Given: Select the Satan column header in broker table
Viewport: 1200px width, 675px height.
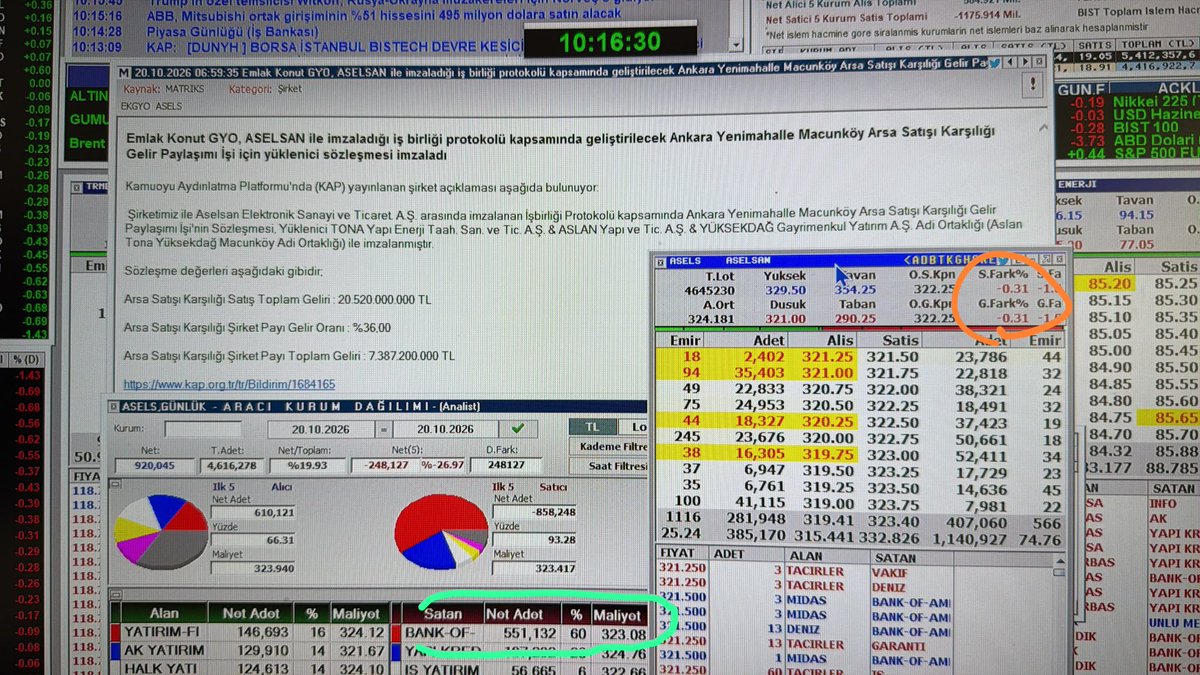Looking at the screenshot, I should (443, 613).
